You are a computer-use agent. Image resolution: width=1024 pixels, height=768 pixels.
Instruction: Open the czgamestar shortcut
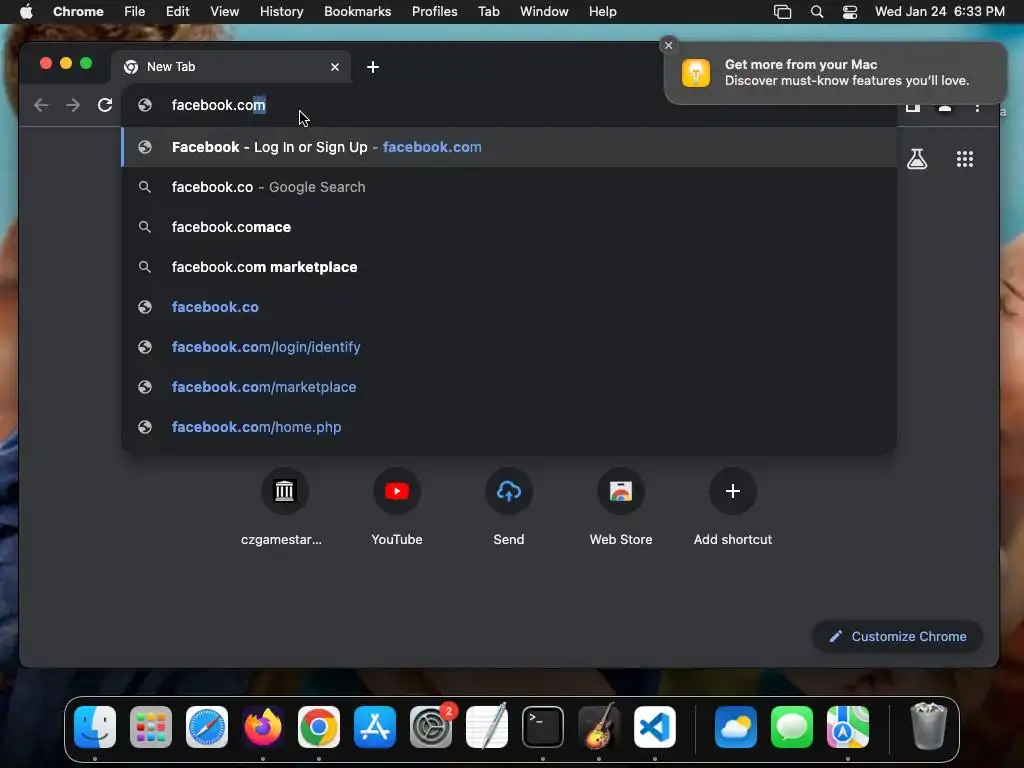click(284, 491)
